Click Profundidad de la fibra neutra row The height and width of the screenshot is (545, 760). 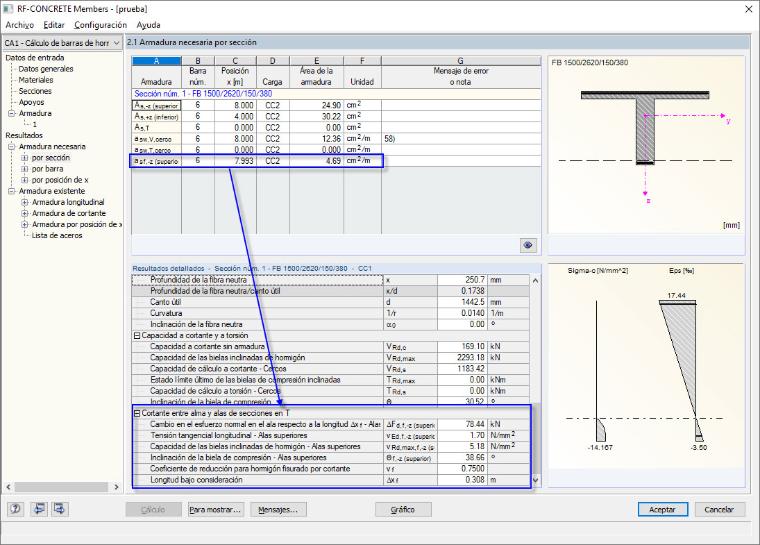click(331, 280)
